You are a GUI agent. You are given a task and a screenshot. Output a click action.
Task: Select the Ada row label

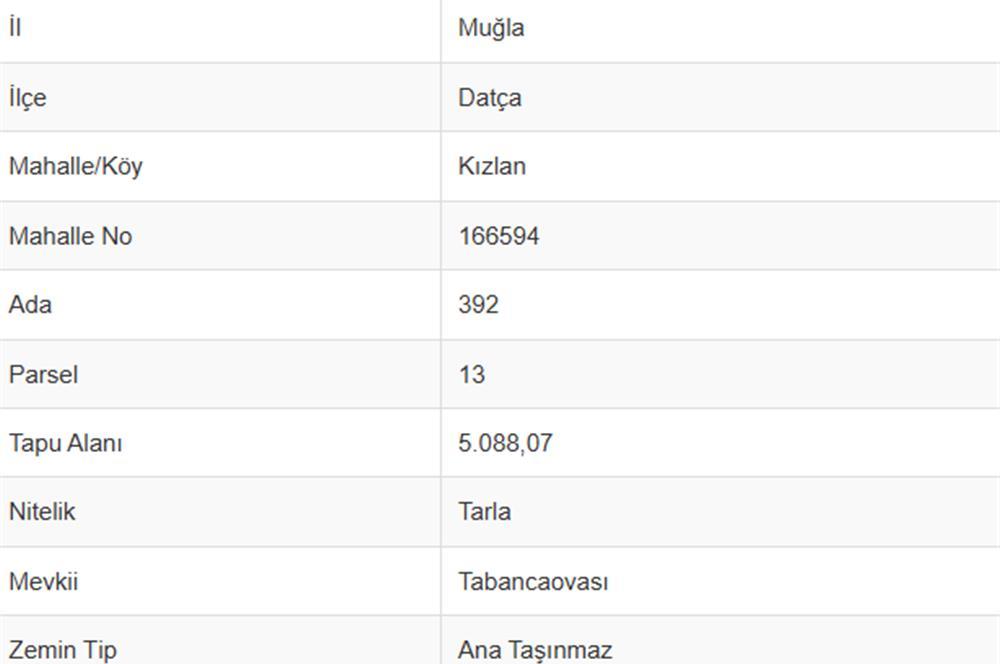coord(31,305)
